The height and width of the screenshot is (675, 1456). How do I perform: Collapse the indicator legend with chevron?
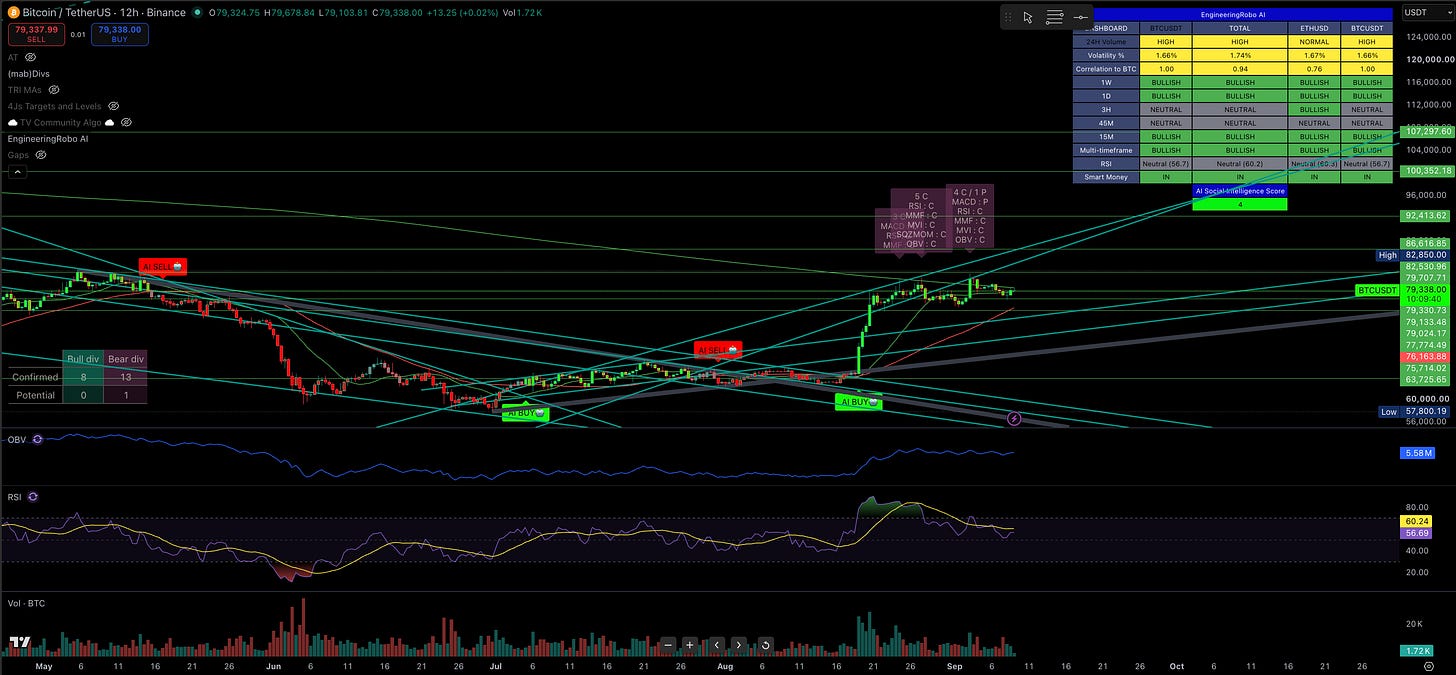(17, 171)
